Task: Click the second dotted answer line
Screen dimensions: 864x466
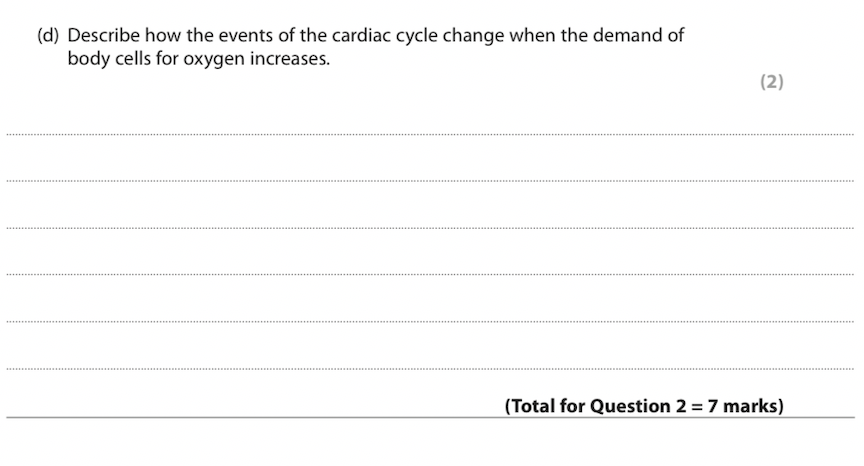Action: click(x=430, y=181)
